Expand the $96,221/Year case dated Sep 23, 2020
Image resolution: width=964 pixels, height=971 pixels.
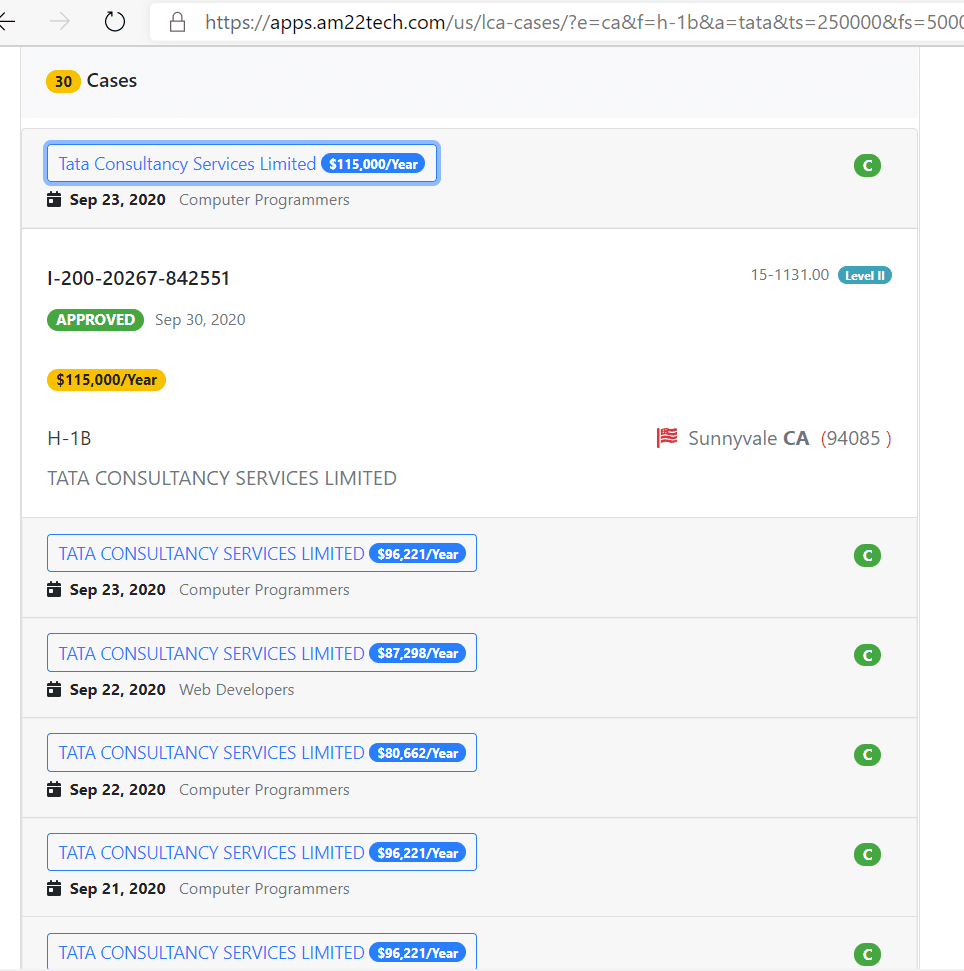pyautogui.click(x=262, y=553)
